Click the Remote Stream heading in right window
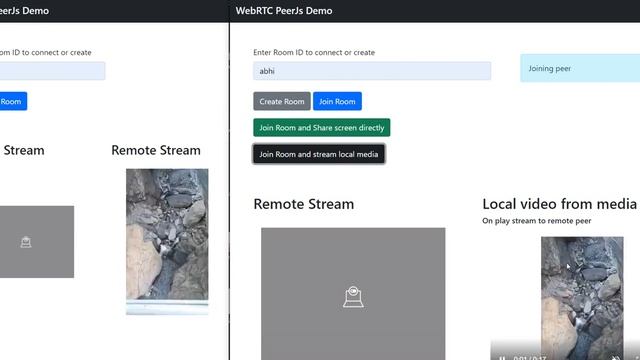The width and height of the screenshot is (640, 360). point(304,204)
